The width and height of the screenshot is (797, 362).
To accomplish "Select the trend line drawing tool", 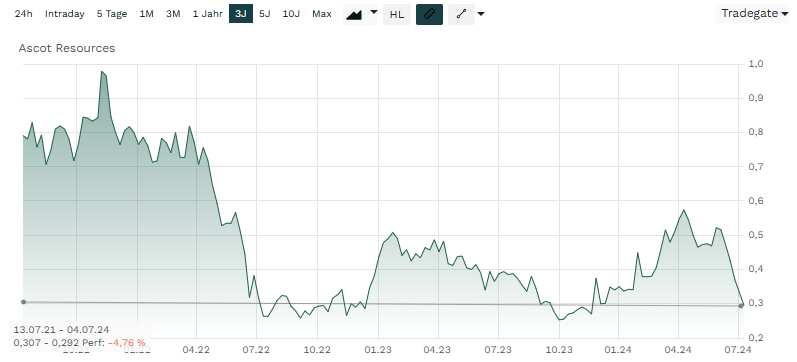I will pyautogui.click(x=462, y=14).
